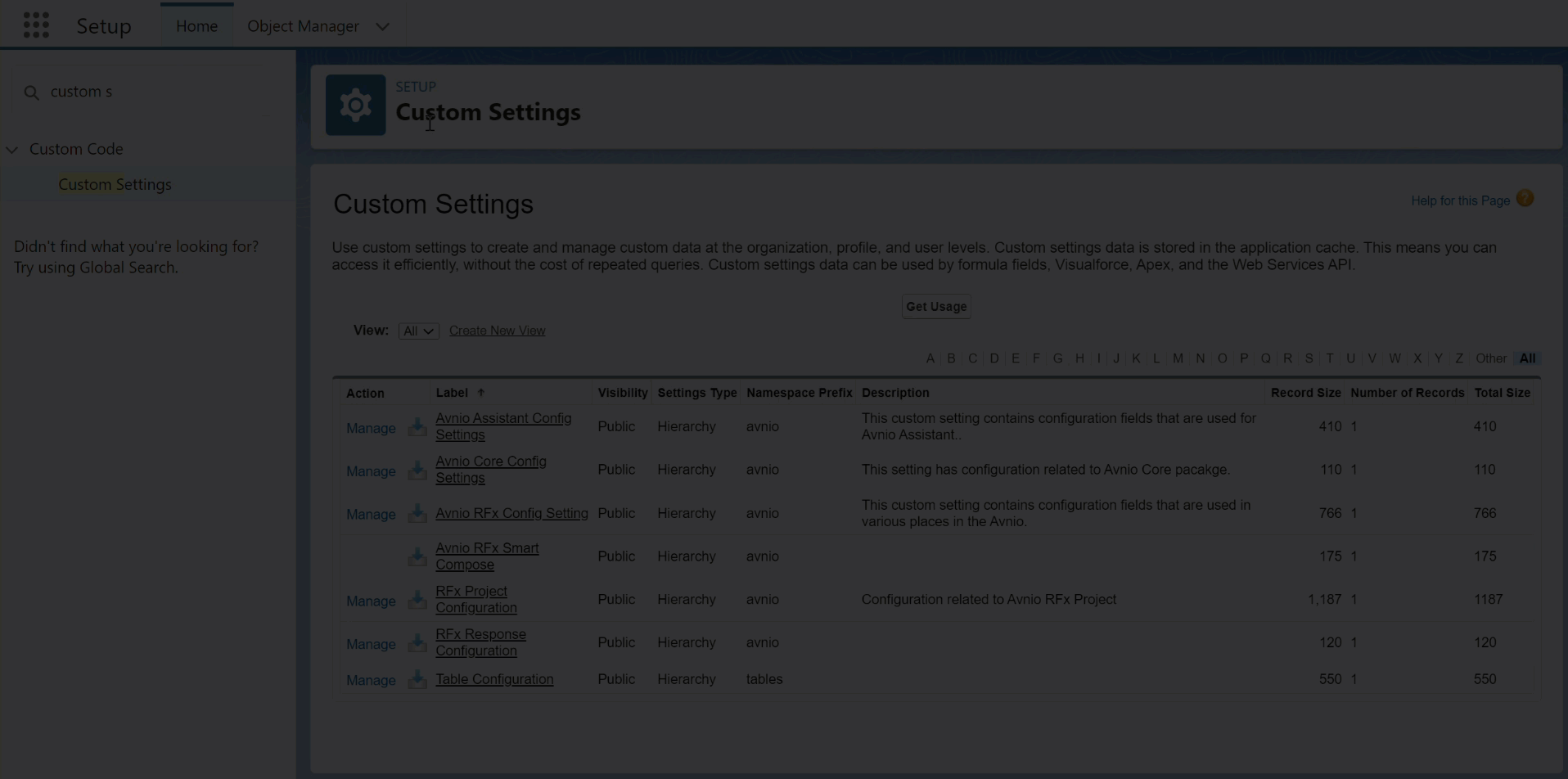Screen dimensions: 1568x779
Task: Click download icon for Table Configuration
Action: point(417,680)
